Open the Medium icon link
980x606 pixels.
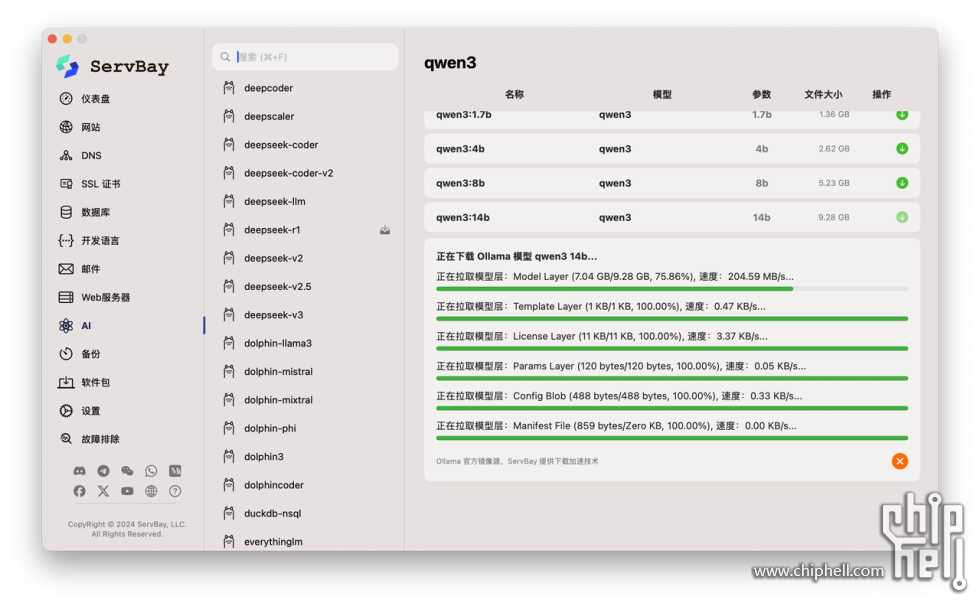(x=175, y=471)
